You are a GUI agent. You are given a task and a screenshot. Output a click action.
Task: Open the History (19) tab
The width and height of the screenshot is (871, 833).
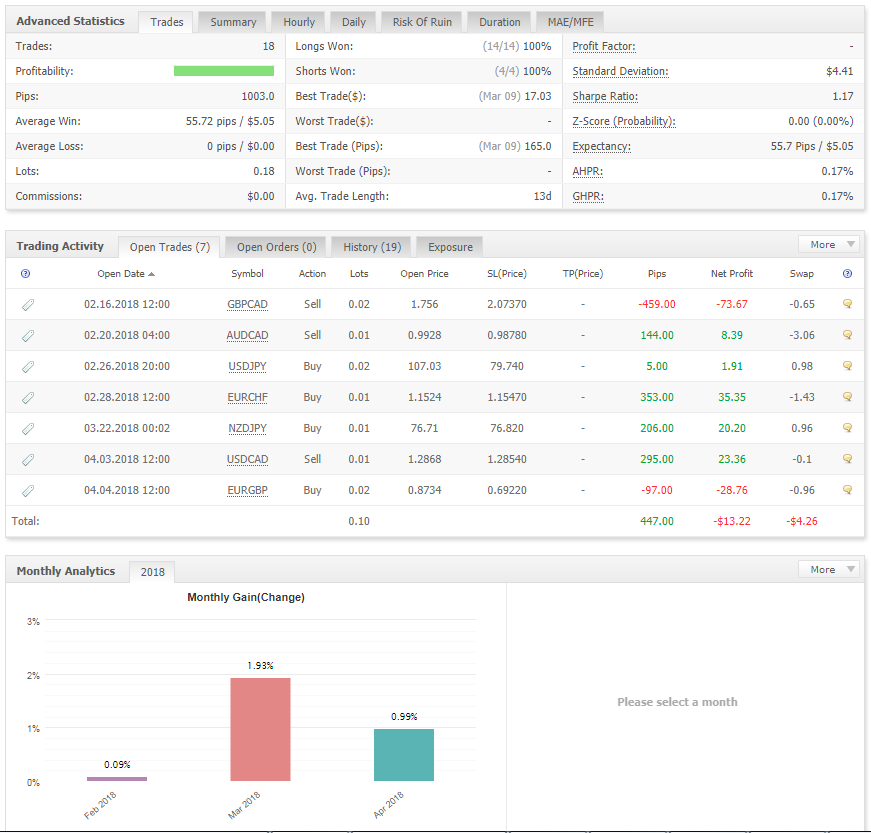pos(371,247)
